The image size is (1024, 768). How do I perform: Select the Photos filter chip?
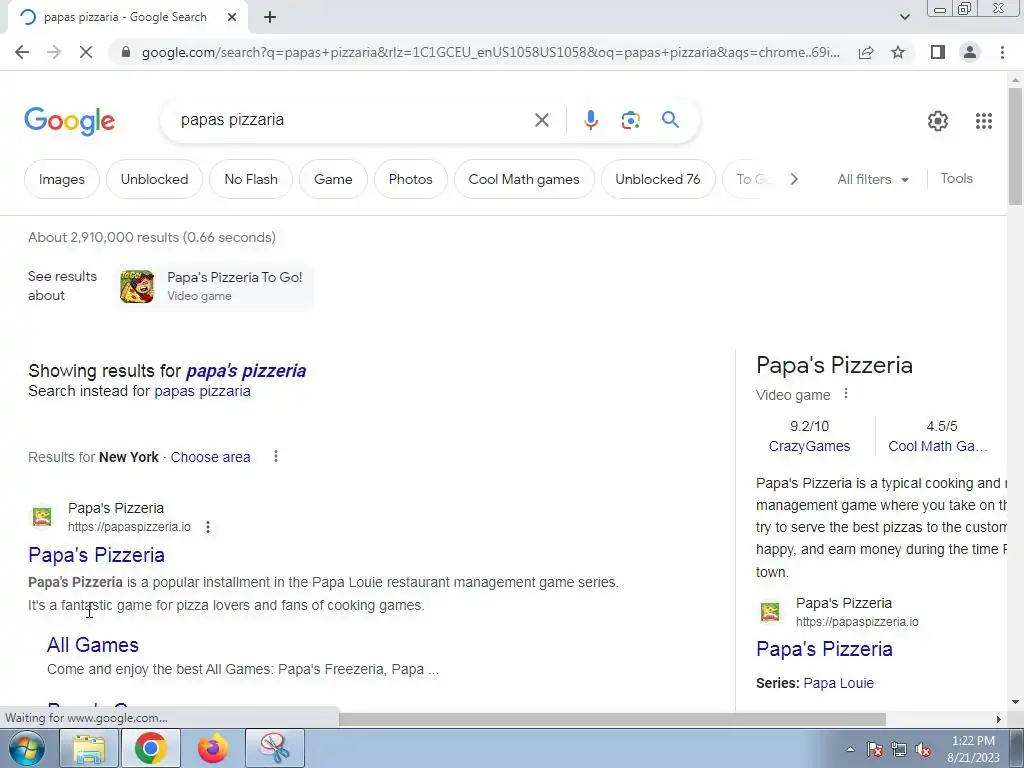tap(410, 179)
